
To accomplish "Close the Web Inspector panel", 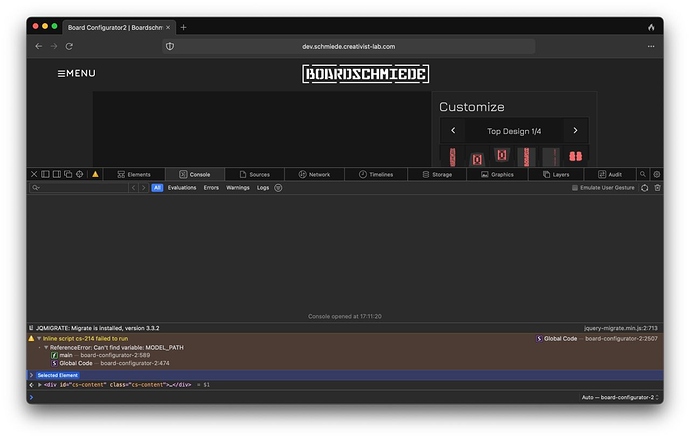I will coord(33,174).
